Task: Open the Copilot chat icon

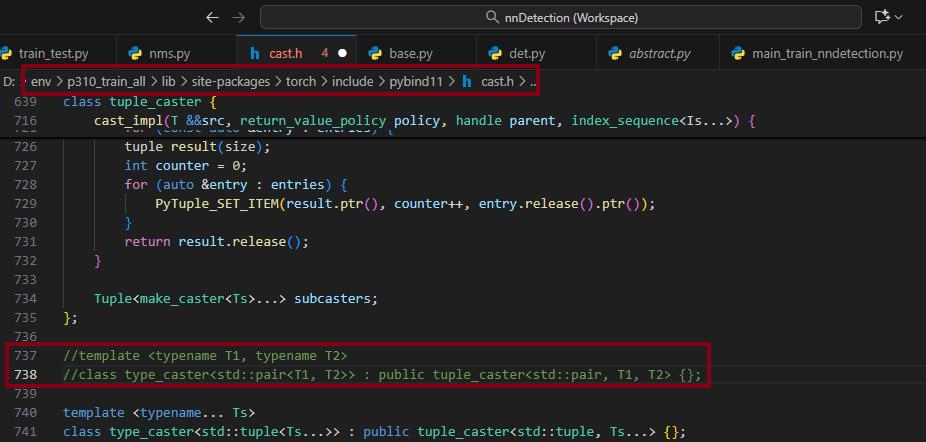Action: (x=881, y=17)
